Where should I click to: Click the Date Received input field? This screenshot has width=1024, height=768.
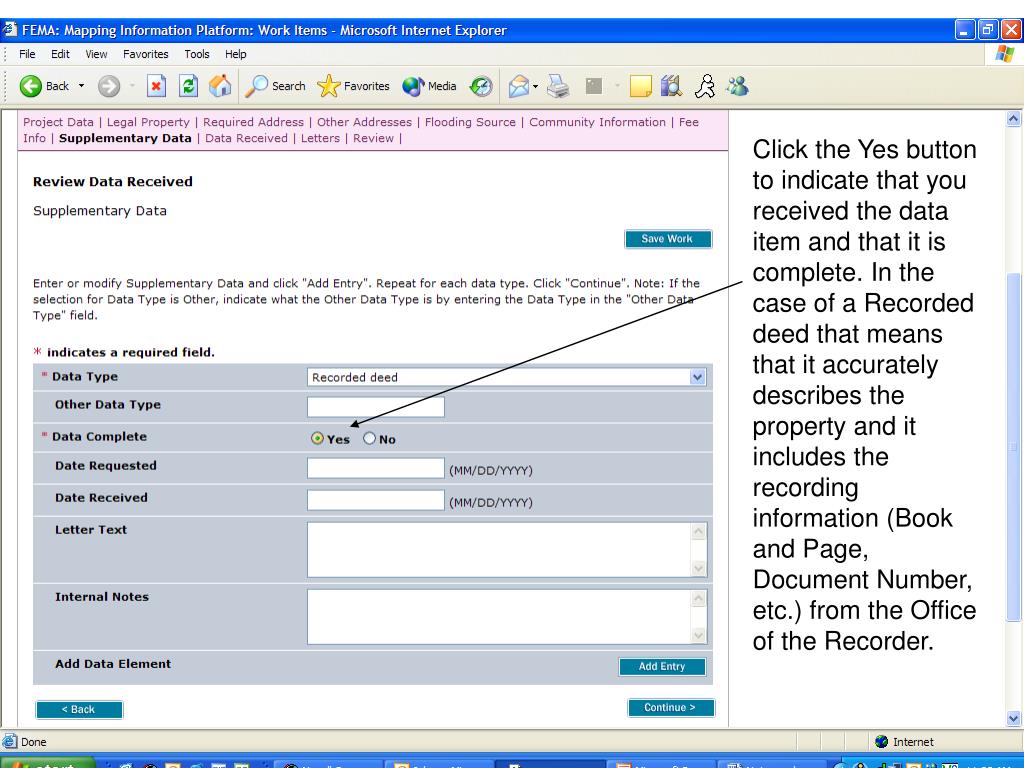376,500
